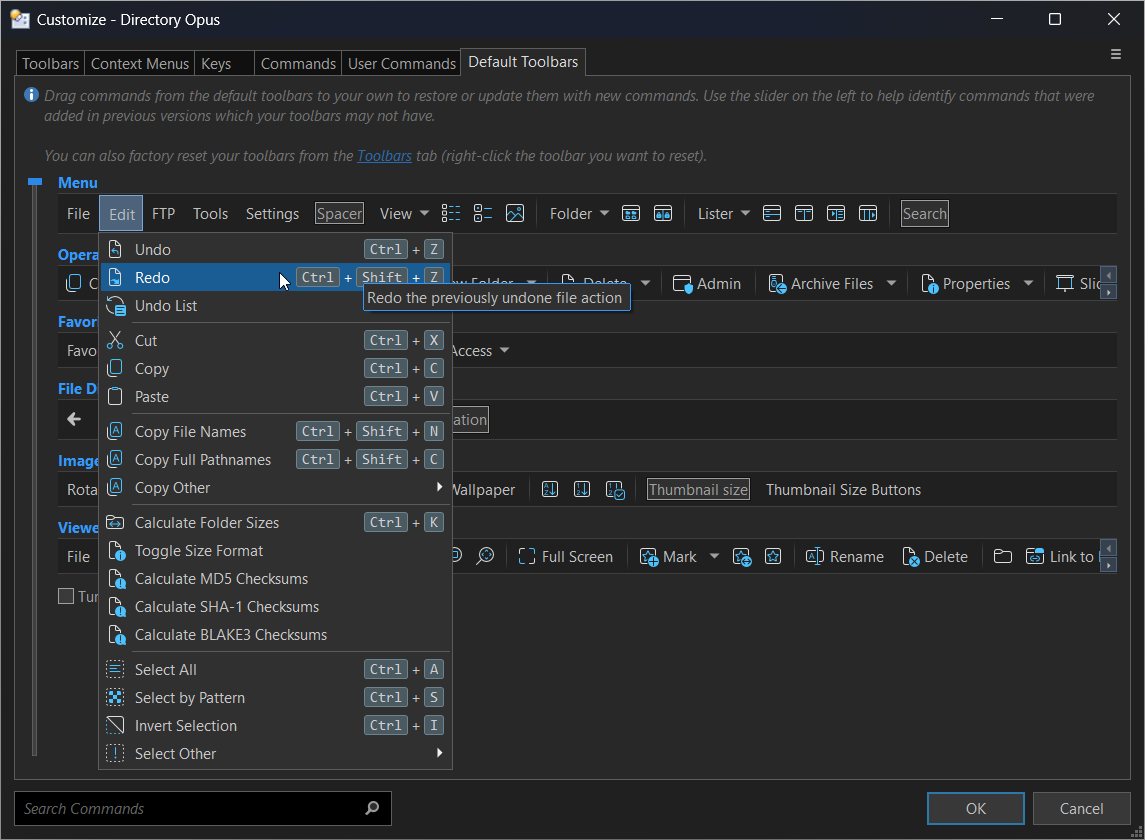The width and height of the screenshot is (1145, 840).
Task: Choose Select All in the Edit menu
Action: [275, 670]
